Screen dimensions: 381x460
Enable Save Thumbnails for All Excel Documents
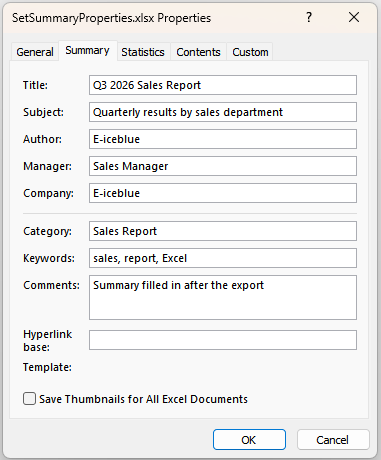(29, 399)
